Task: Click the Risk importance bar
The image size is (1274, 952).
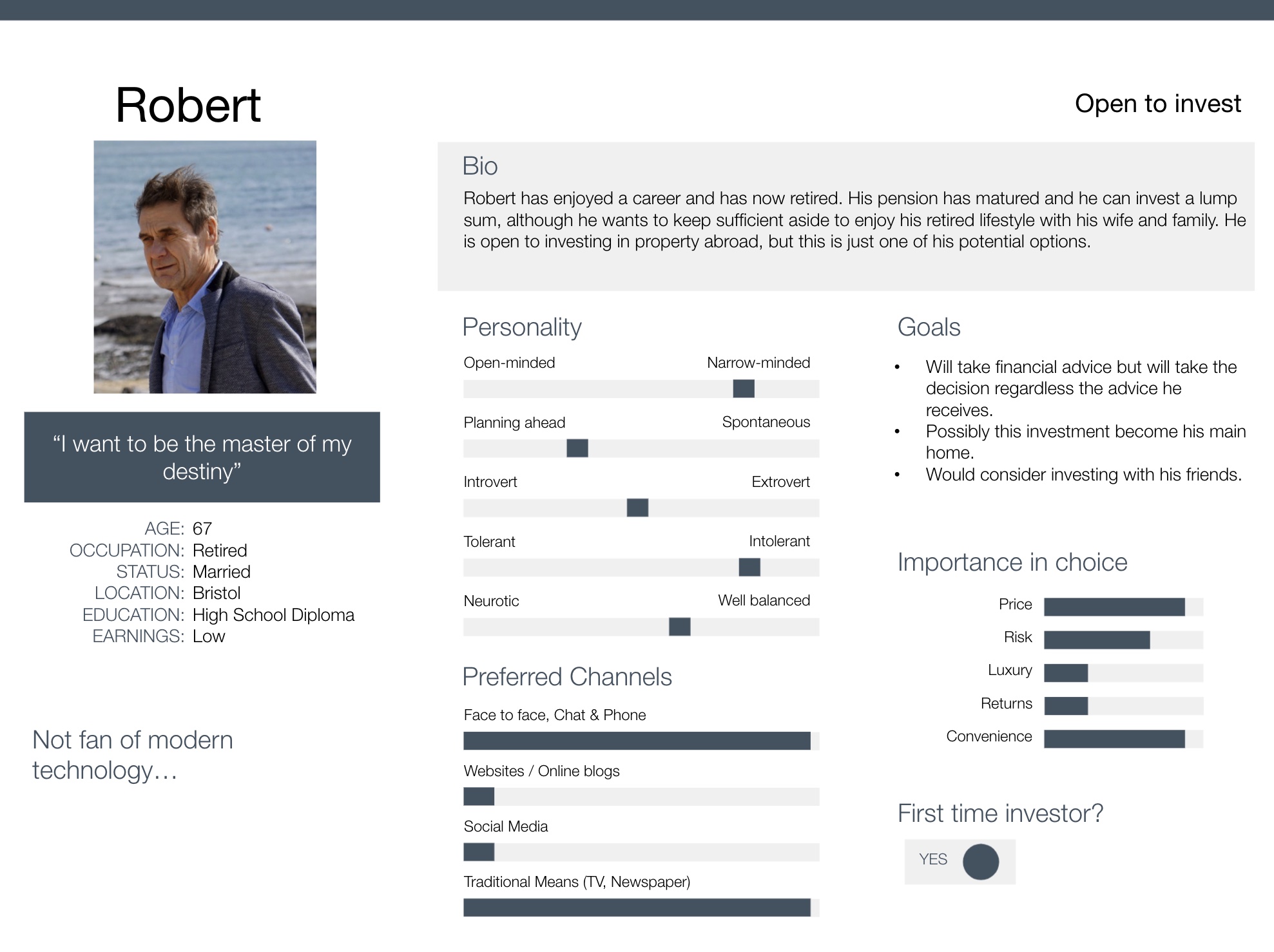Action: tap(1123, 640)
